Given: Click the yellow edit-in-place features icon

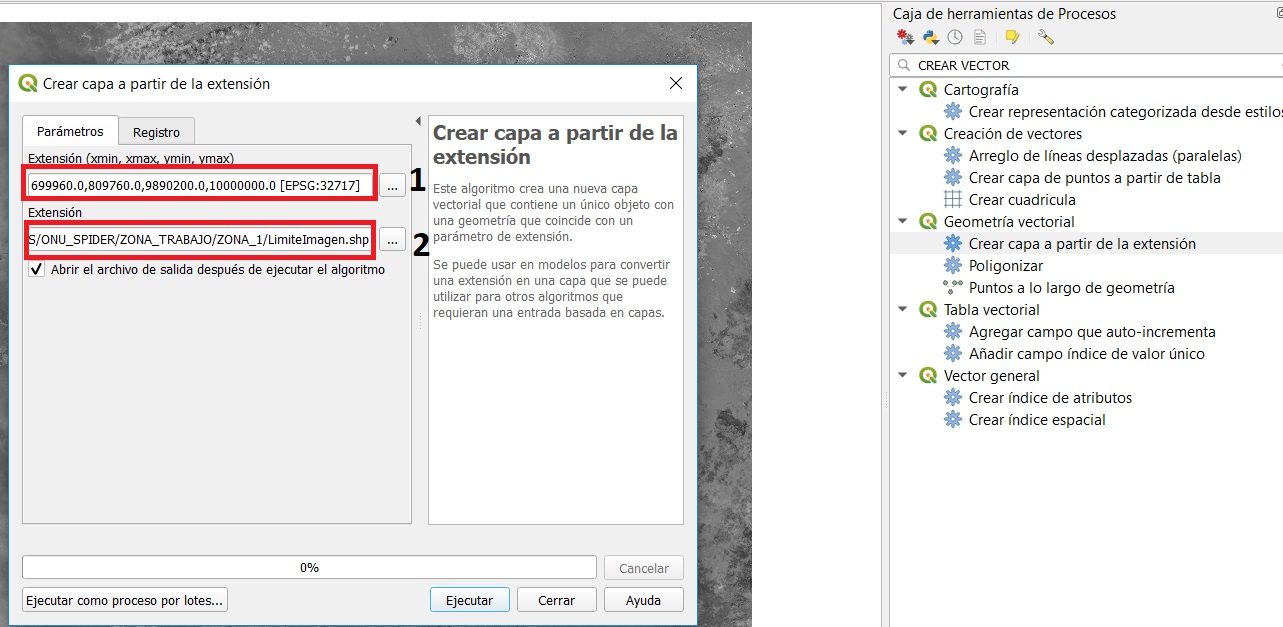Looking at the screenshot, I should point(1012,38).
